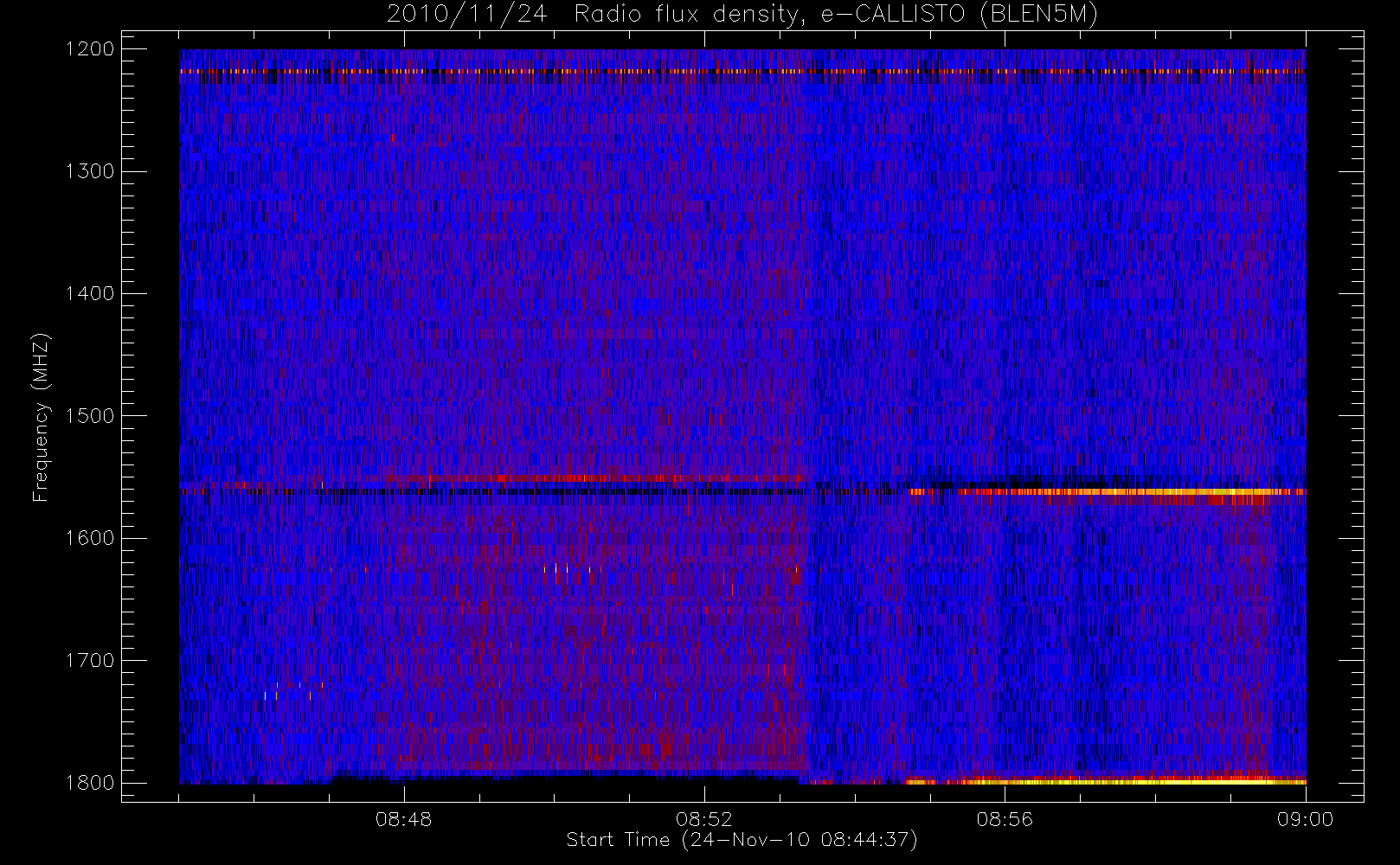The height and width of the screenshot is (865, 1400).
Task: Click the 'Start Time (24-Nov-10 08:44:37)' label
Action: (x=742, y=840)
